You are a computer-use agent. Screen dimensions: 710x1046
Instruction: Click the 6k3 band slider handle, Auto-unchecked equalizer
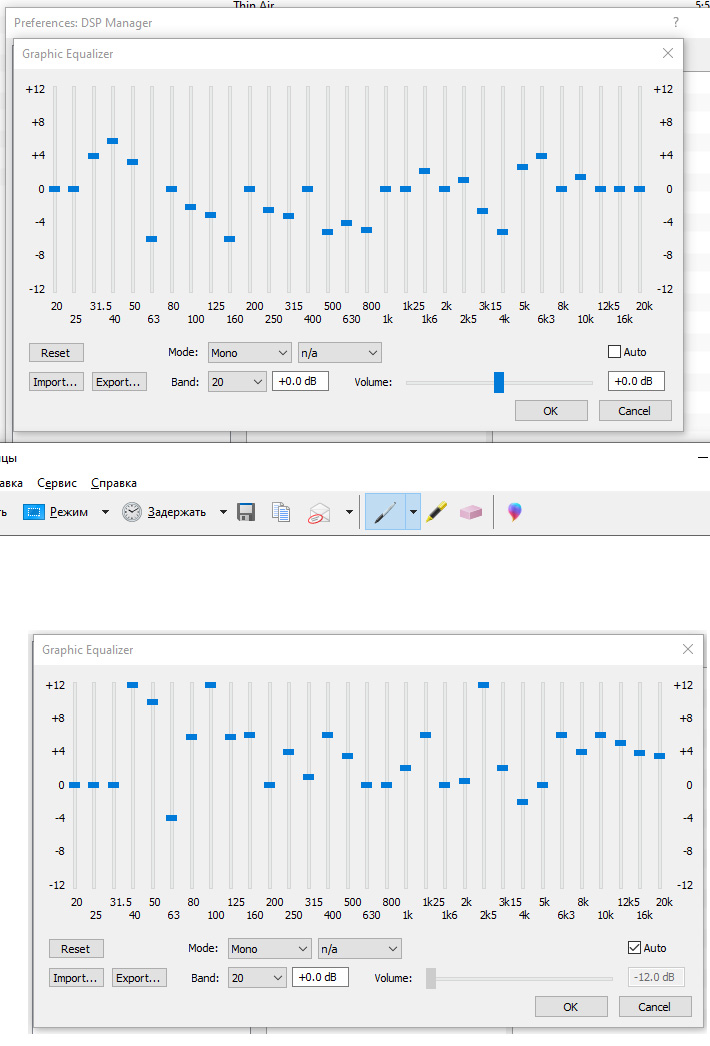pos(542,156)
